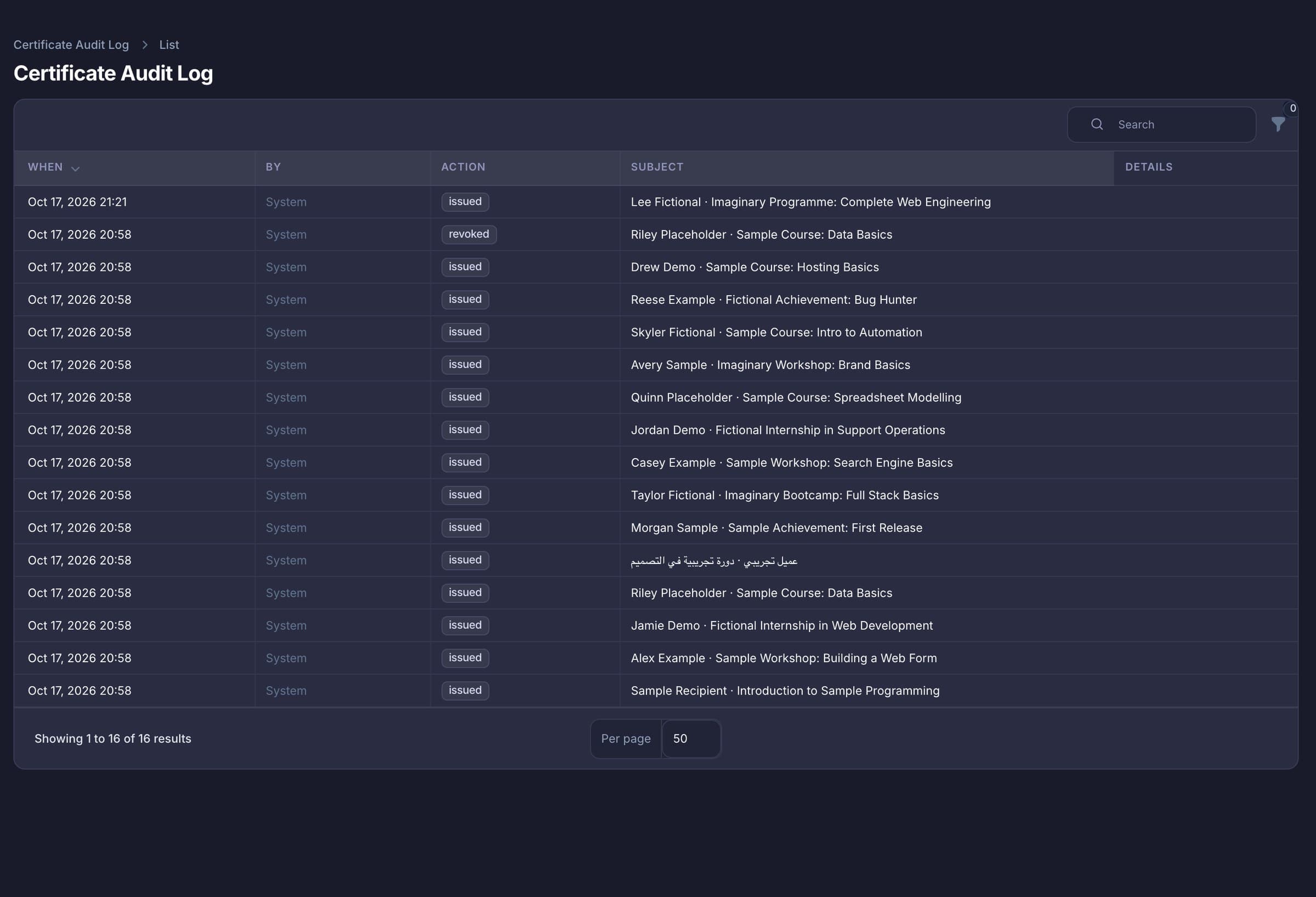
Task: Click System in the Lee Fictional row
Action: click(286, 202)
